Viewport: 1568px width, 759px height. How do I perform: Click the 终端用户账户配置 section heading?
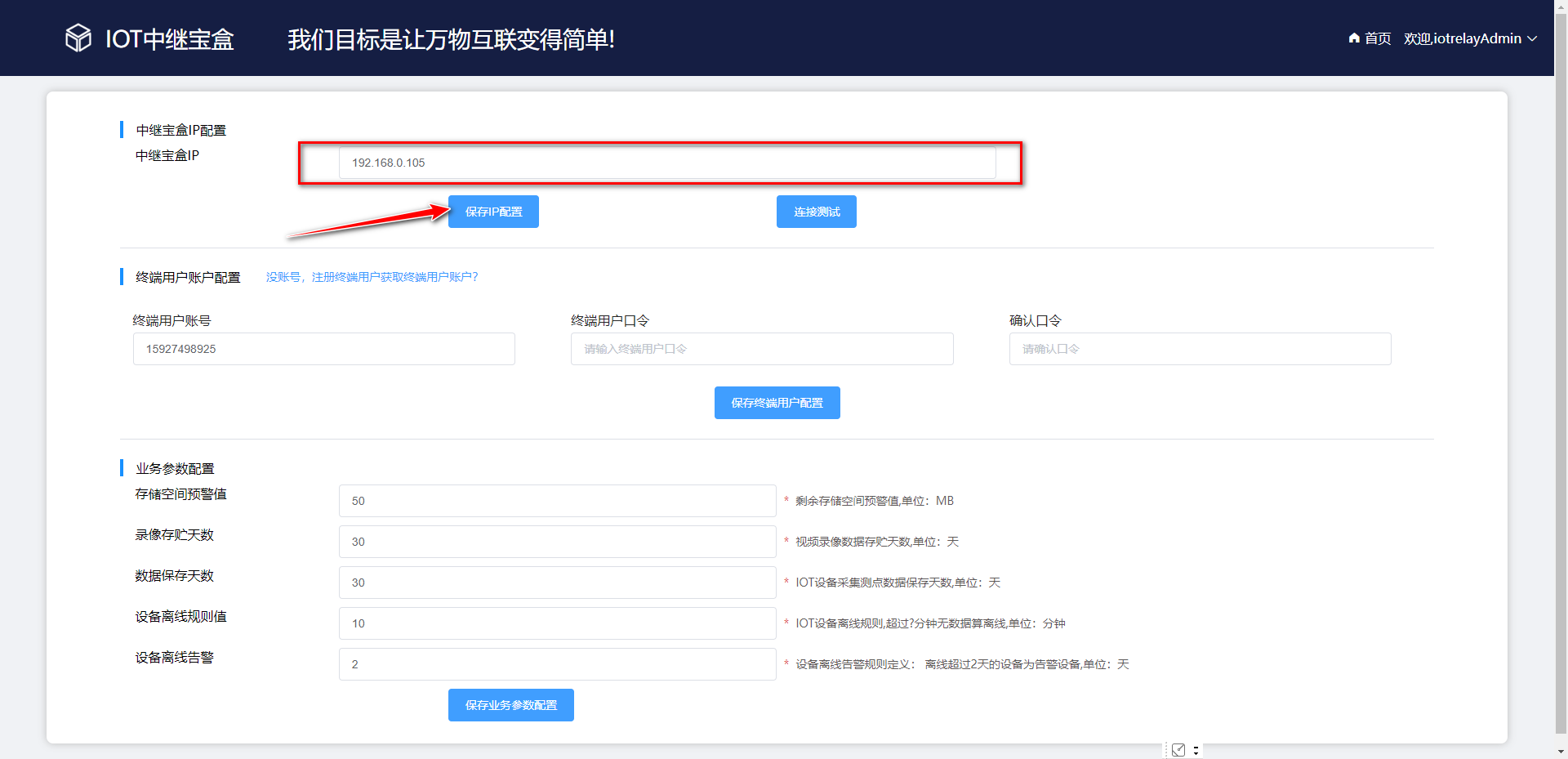[188, 277]
